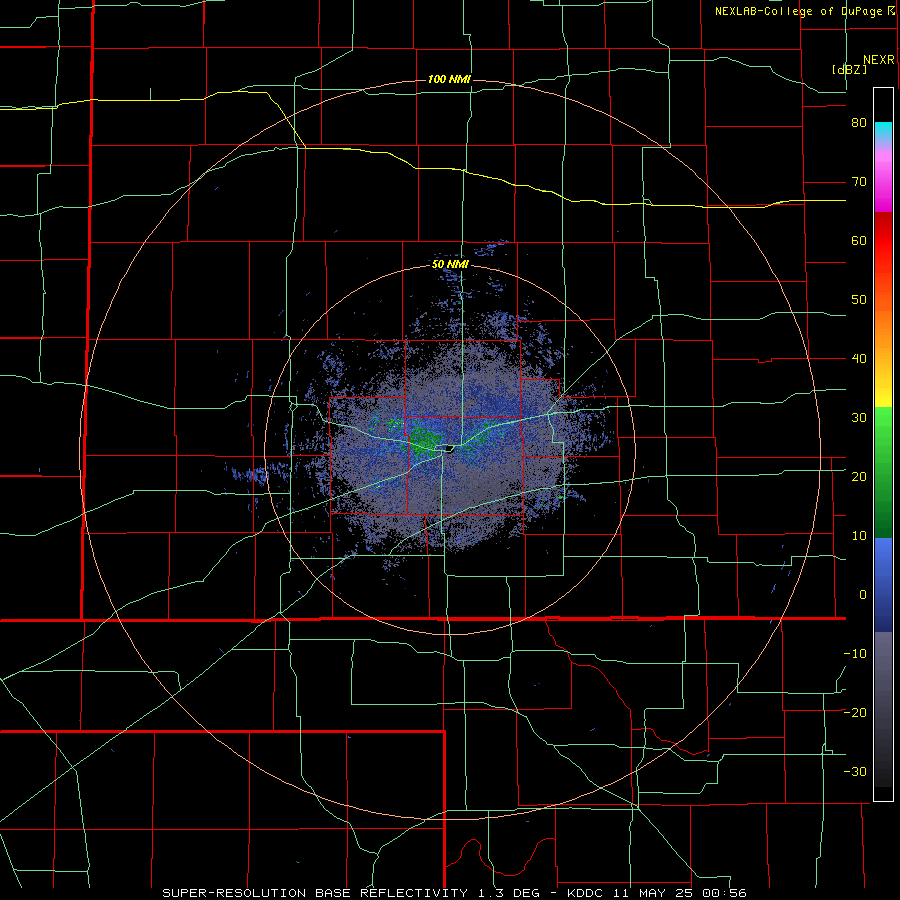The height and width of the screenshot is (900, 900).
Task: Click the radar site marker at the echo center
Action: [449, 448]
